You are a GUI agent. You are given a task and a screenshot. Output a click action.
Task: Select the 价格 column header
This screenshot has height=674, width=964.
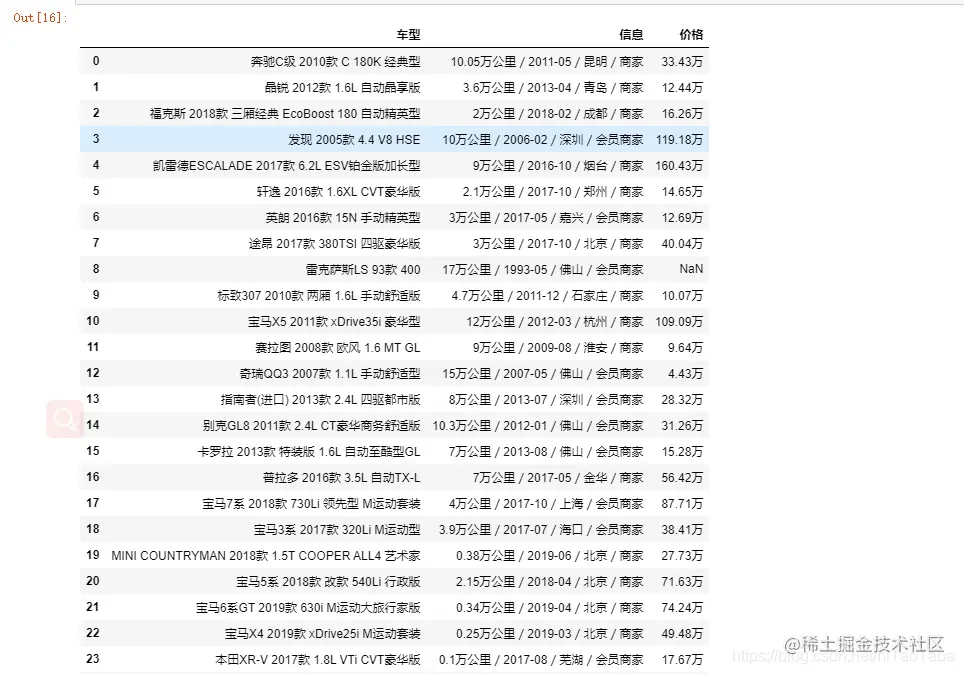click(x=690, y=34)
